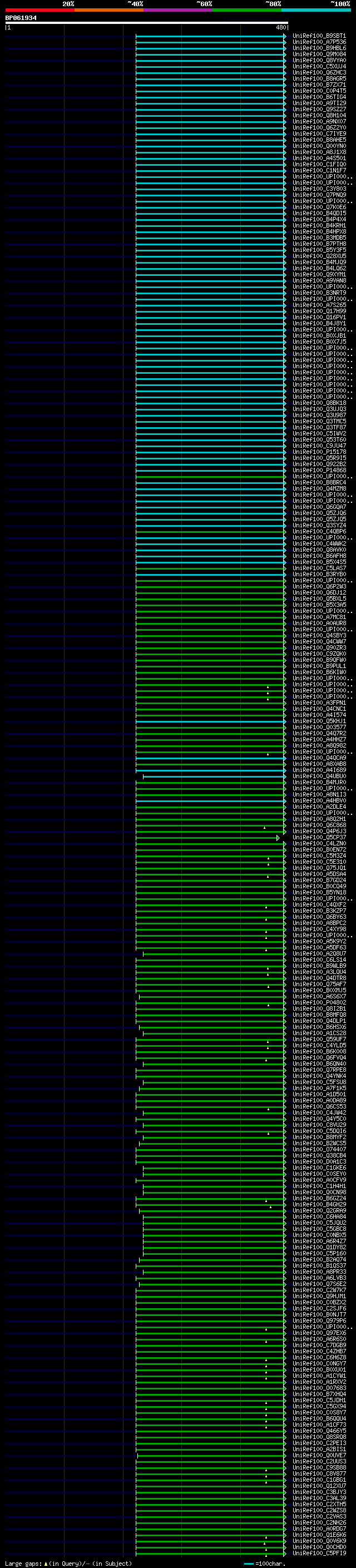Click the =100char scale legend
Image resolution: width=356 pixels, height=1568 pixels.
(264, 1563)
